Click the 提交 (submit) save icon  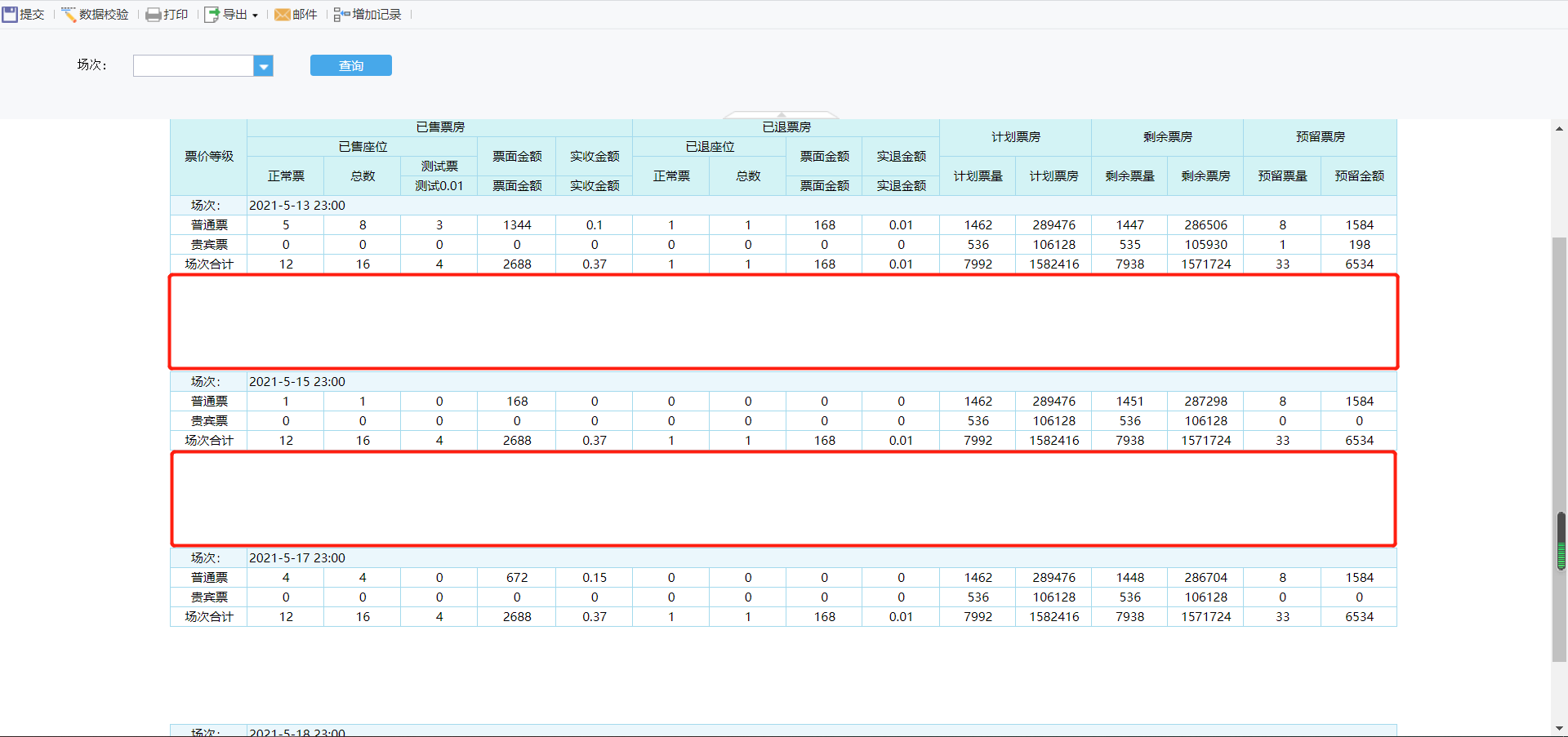pyautogui.click(x=10, y=15)
